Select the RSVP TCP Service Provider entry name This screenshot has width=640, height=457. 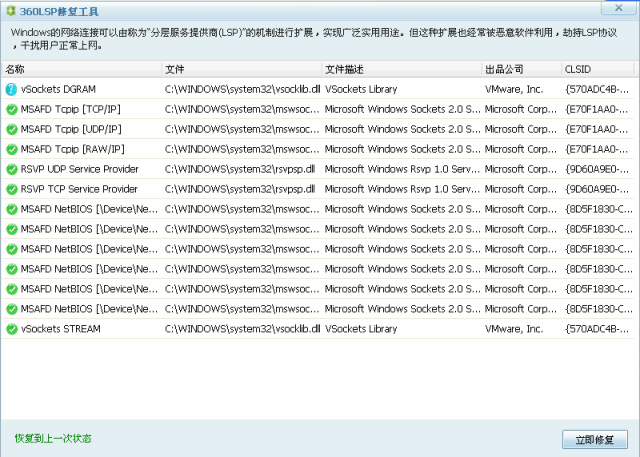pos(79,189)
